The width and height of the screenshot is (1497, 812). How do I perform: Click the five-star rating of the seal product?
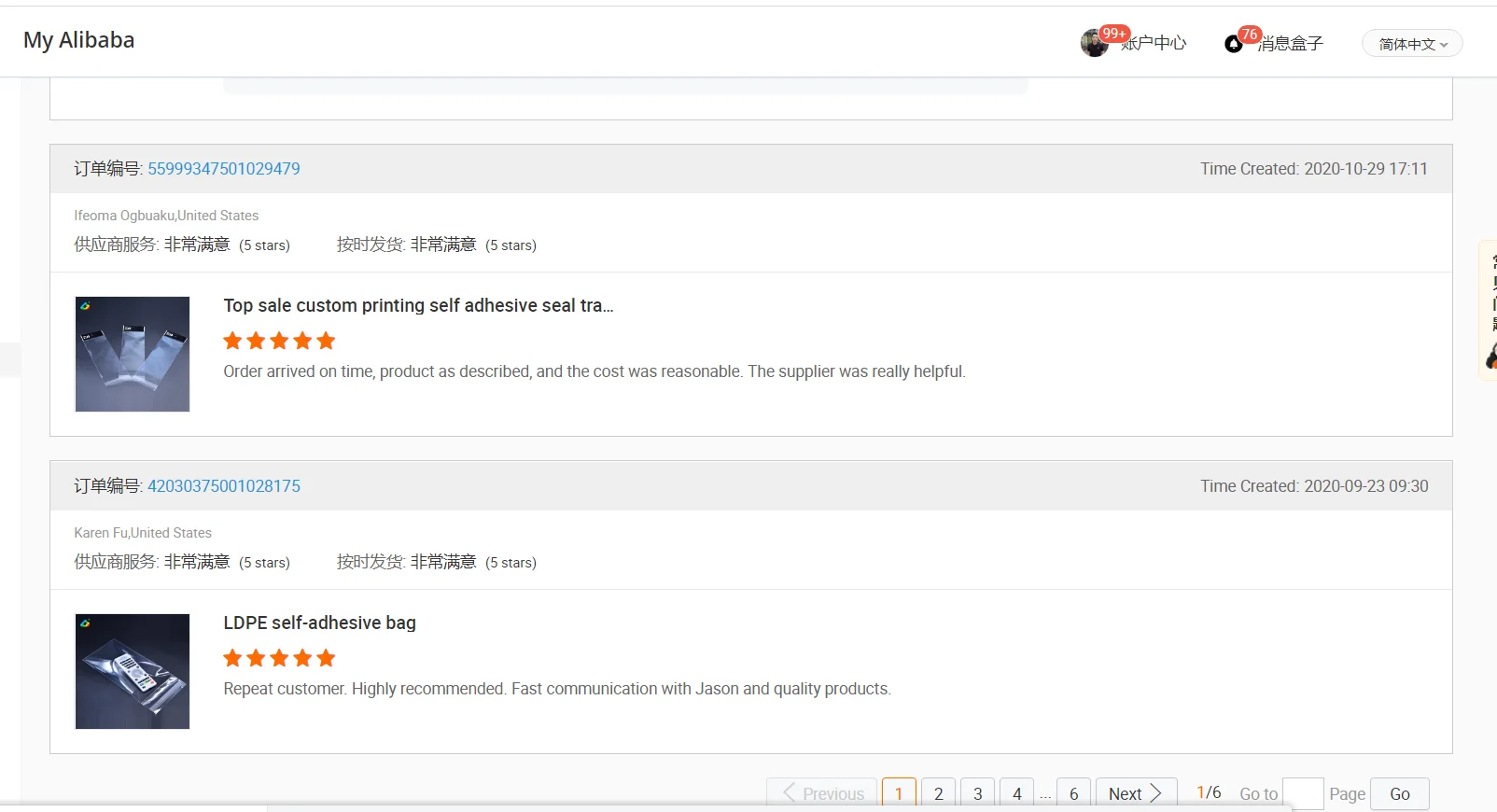(x=279, y=341)
